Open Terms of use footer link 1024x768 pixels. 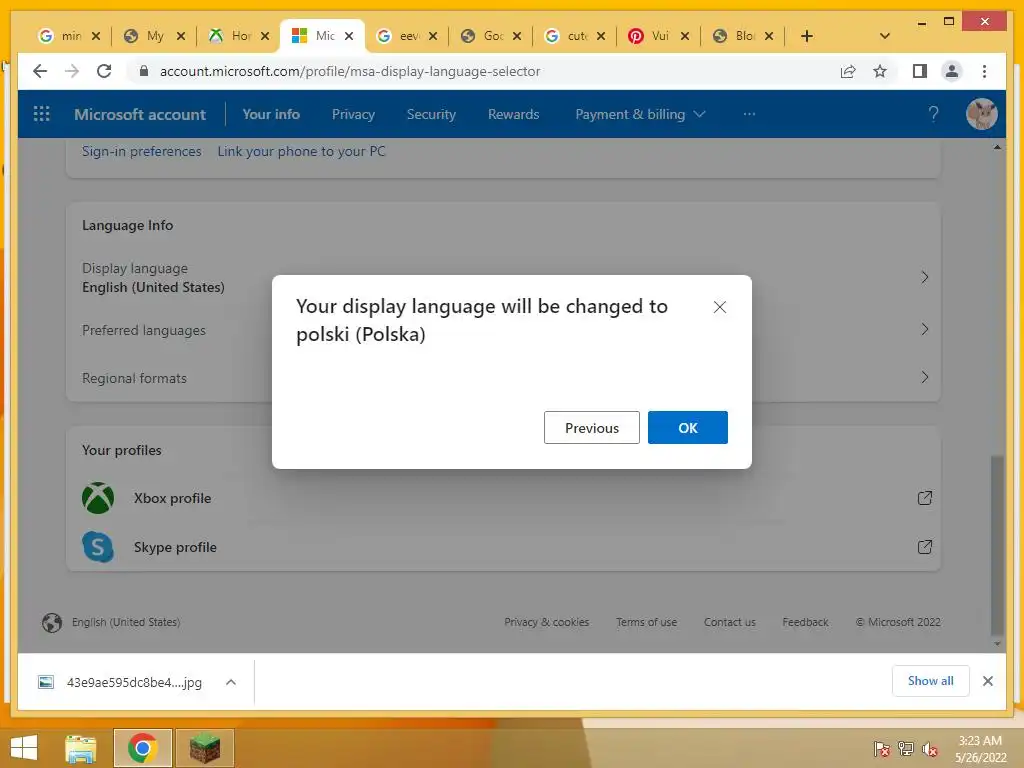(647, 622)
